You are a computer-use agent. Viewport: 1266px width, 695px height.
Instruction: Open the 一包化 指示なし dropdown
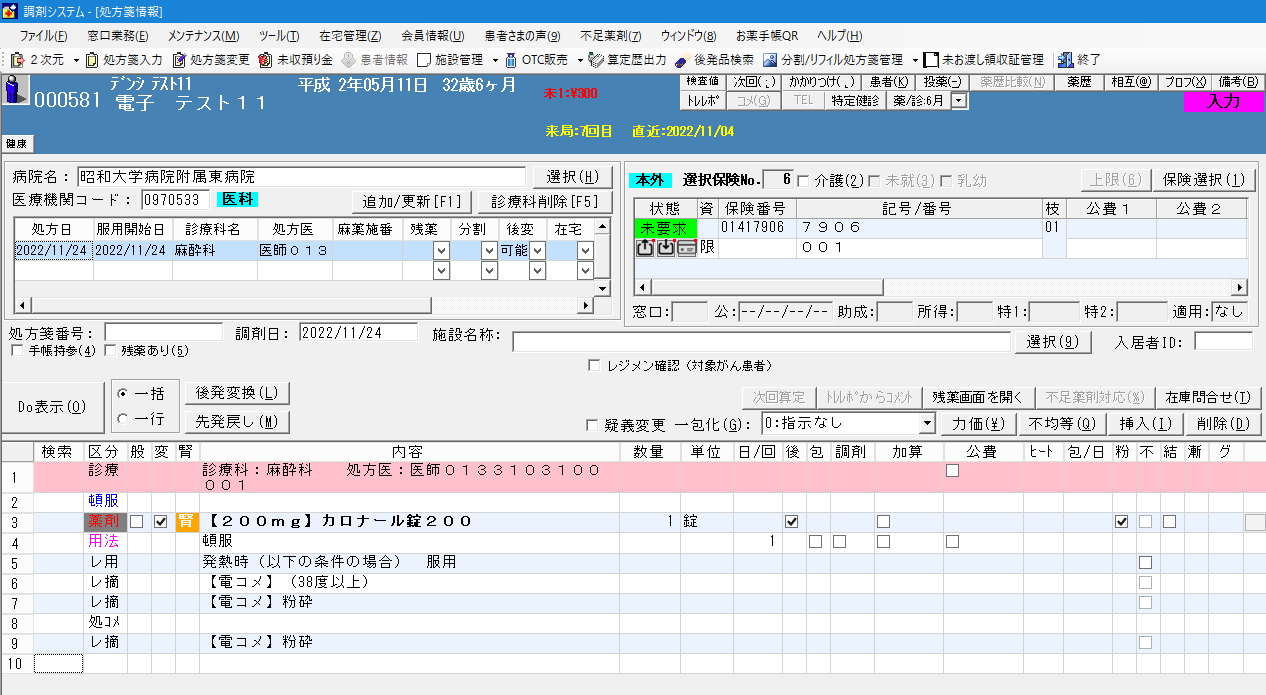[926, 424]
